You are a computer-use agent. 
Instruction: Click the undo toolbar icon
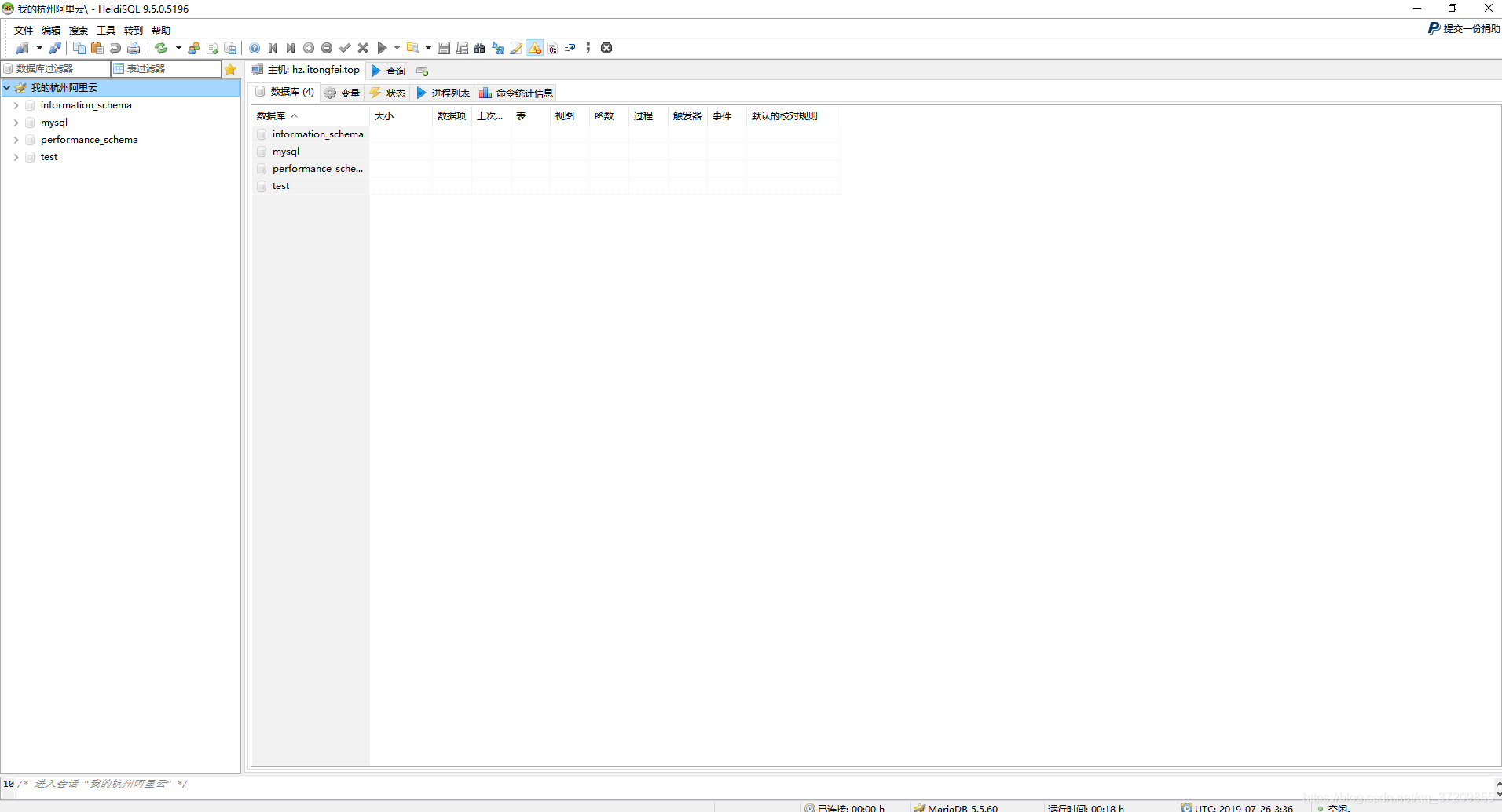coord(115,48)
